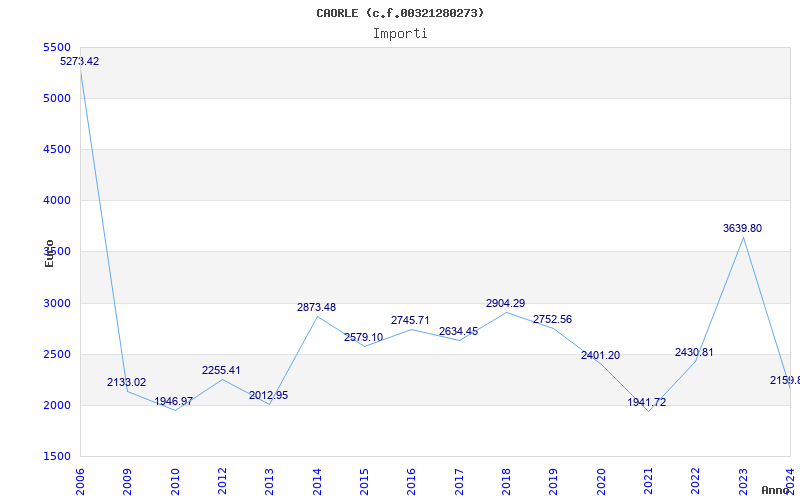Click the y-axis value 1500

[57, 456]
